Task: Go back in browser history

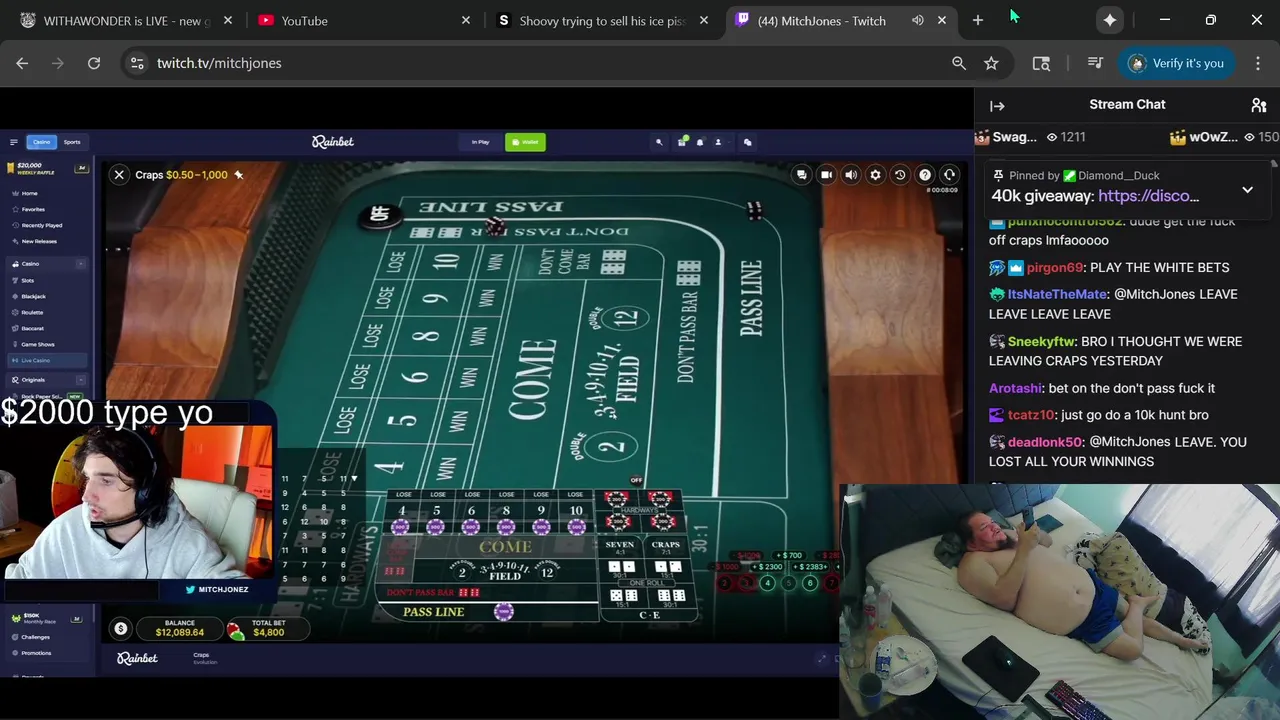Action: (x=22, y=63)
